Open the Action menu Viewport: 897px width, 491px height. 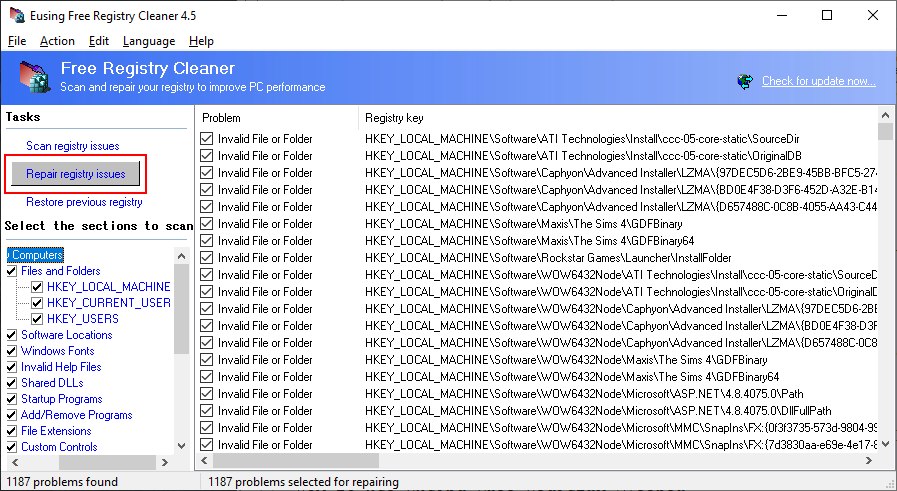57,41
